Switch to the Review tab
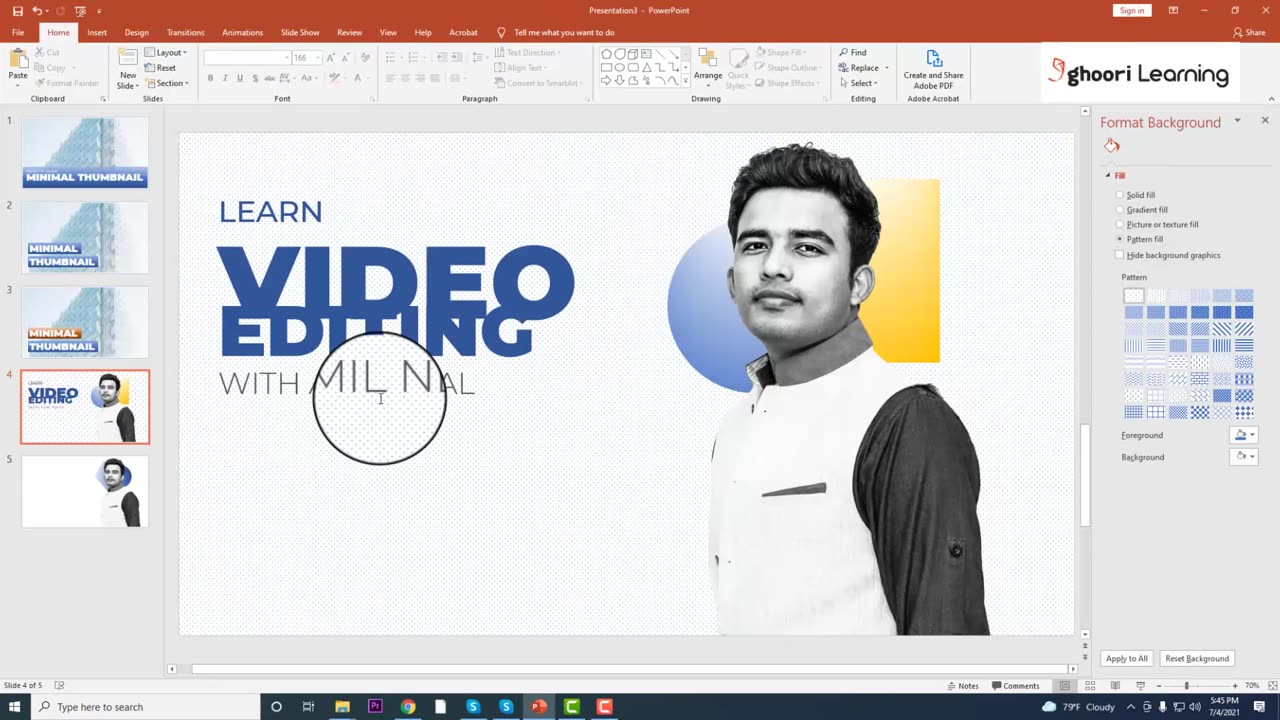This screenshot has width=1280, height=720. point(349,32)
